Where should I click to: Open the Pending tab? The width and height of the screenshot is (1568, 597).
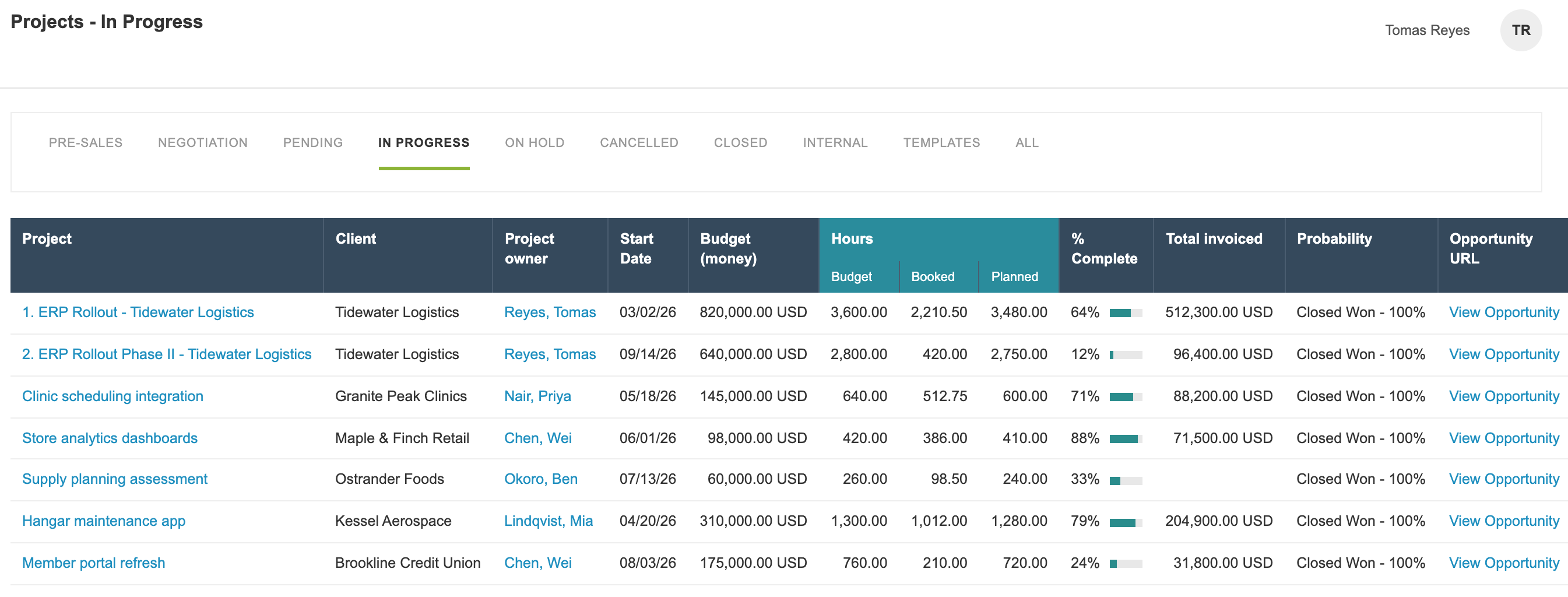click(313, 142)
